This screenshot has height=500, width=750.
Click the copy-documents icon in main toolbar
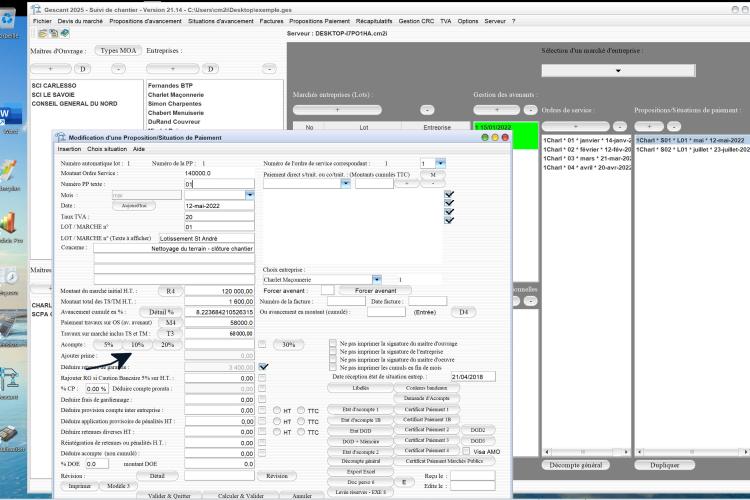tap(54, 33)
